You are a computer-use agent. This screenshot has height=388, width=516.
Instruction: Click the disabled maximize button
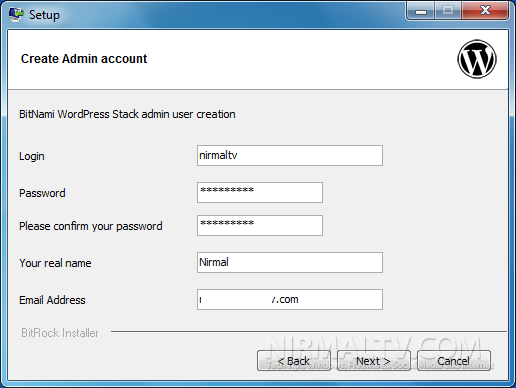[448, 11]
